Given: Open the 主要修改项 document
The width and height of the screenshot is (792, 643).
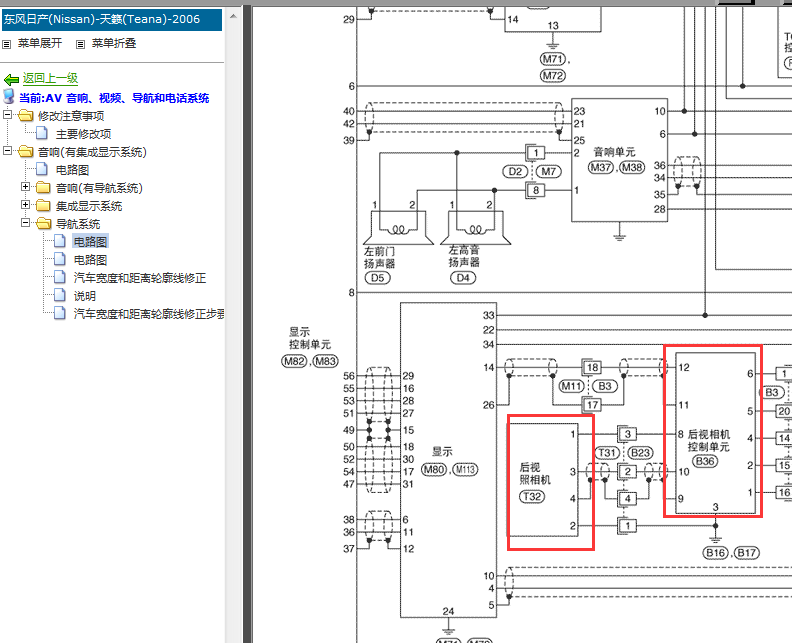Looking at the screenshot, I should coord(83,134).
